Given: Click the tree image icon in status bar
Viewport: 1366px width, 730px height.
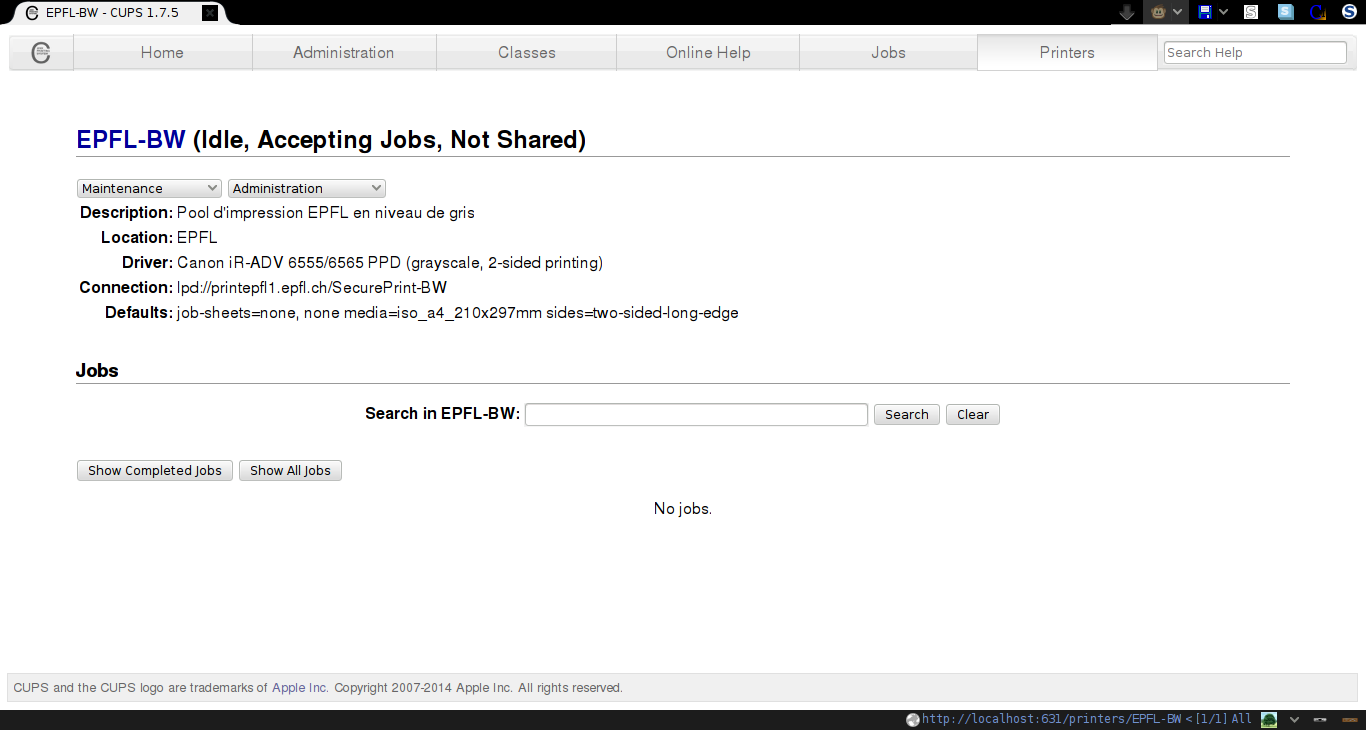Looking at the screenshot, I should coord(1269,719).
